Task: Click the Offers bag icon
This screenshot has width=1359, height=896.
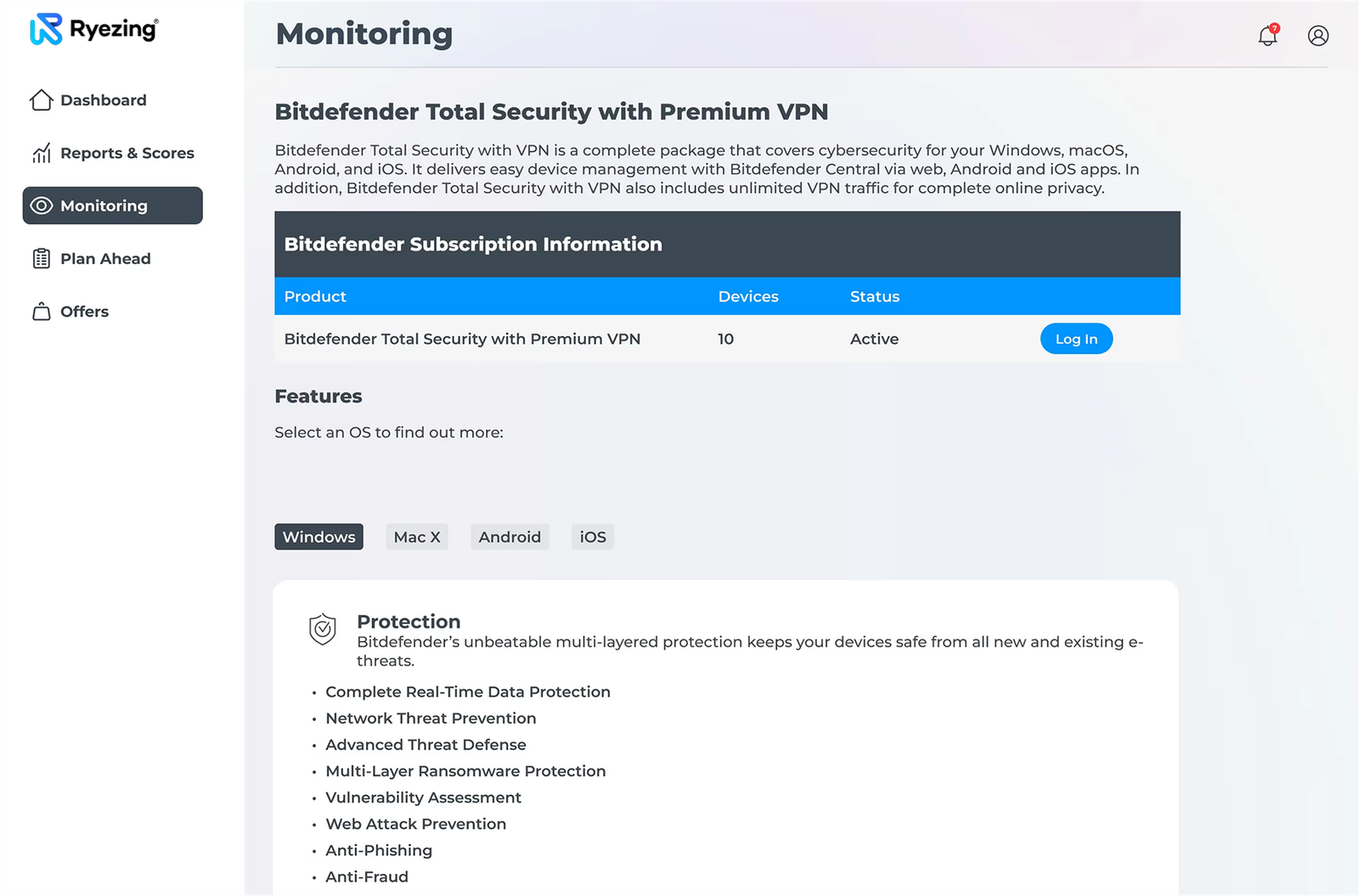Action: tap(41, 312)
